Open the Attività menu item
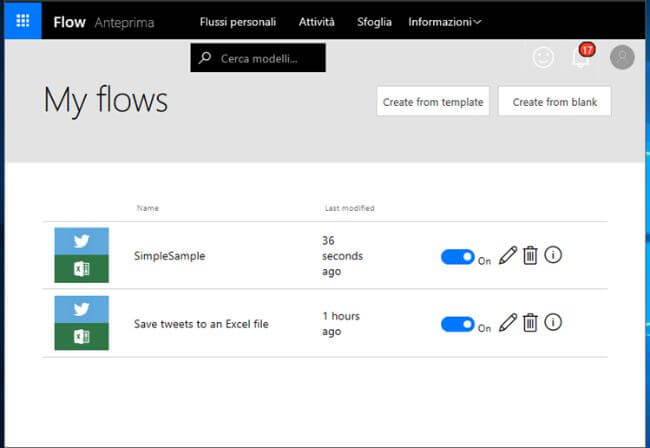This screenshot has width=650, height=448. (317, 22)
